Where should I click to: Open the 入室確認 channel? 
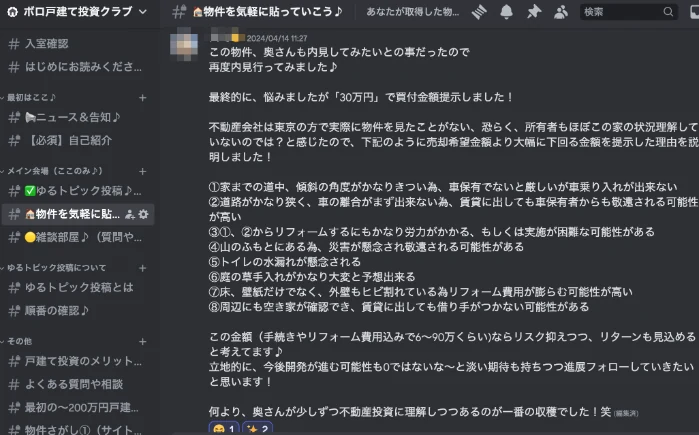tap(78, 44)
